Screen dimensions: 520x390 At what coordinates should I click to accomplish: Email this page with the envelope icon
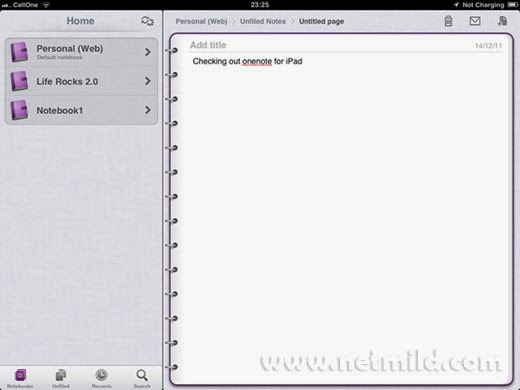[x=475, y=21]
